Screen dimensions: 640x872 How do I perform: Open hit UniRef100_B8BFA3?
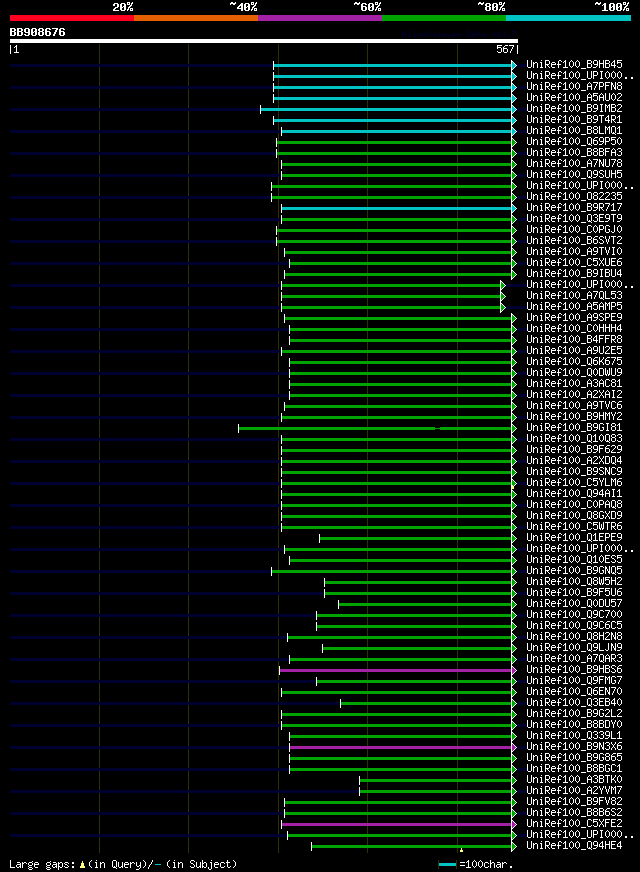click(x=574, y=152)
